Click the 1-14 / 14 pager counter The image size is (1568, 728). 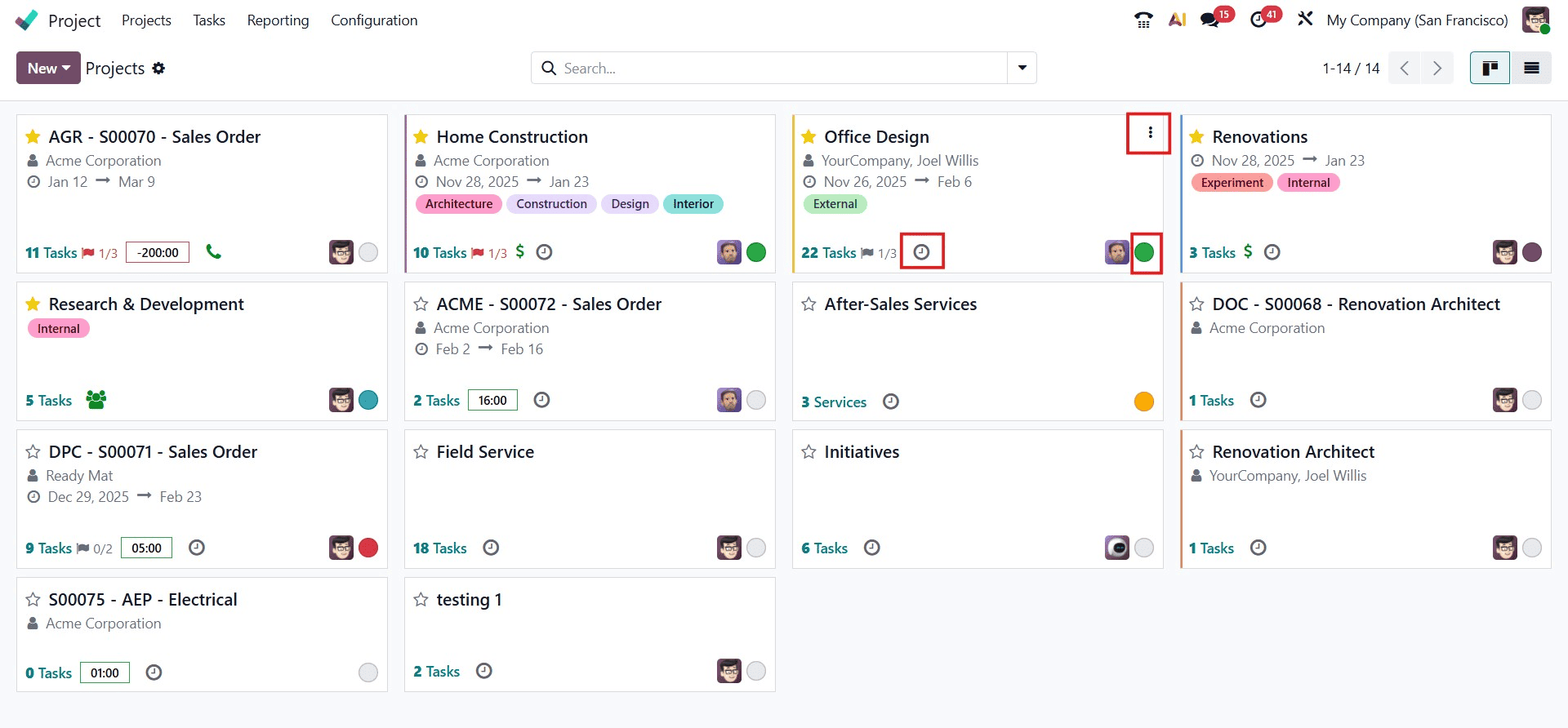[1351, 69]
